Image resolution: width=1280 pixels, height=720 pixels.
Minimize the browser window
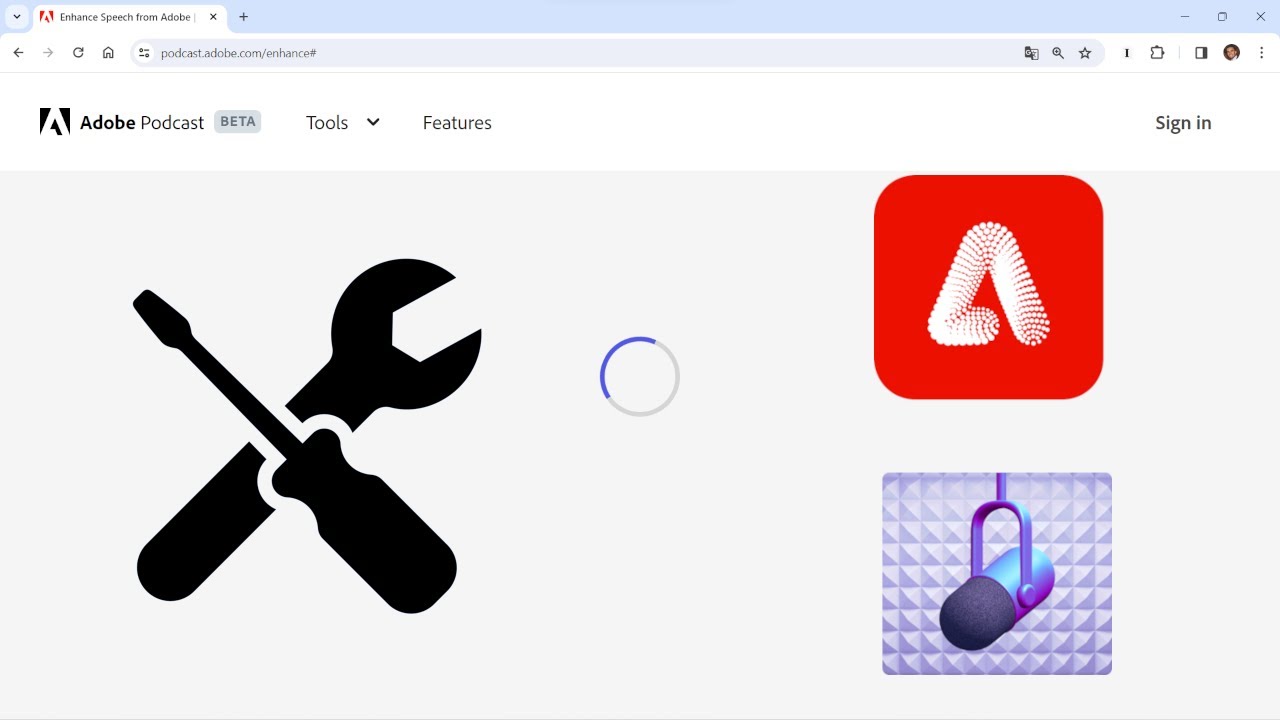pos(1185,17)
